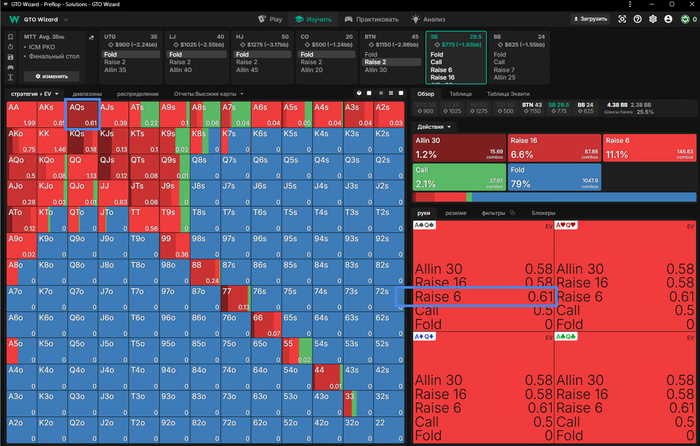Select UTG Fold action

tap(131, 54)
